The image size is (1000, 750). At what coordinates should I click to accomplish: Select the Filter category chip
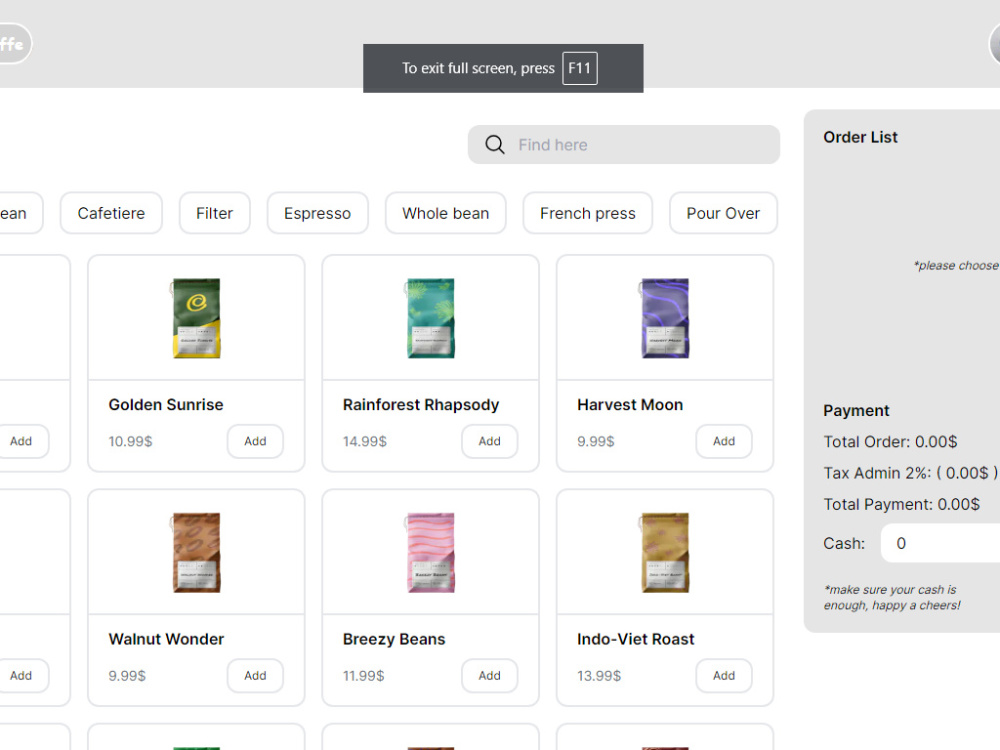point(214,213)
